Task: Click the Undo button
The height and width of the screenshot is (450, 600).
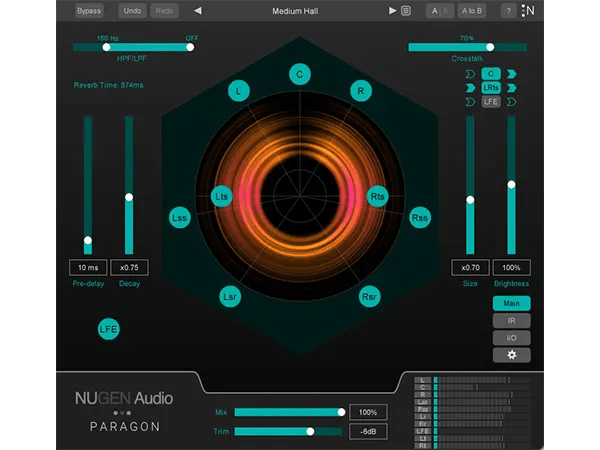Action: 132,11
